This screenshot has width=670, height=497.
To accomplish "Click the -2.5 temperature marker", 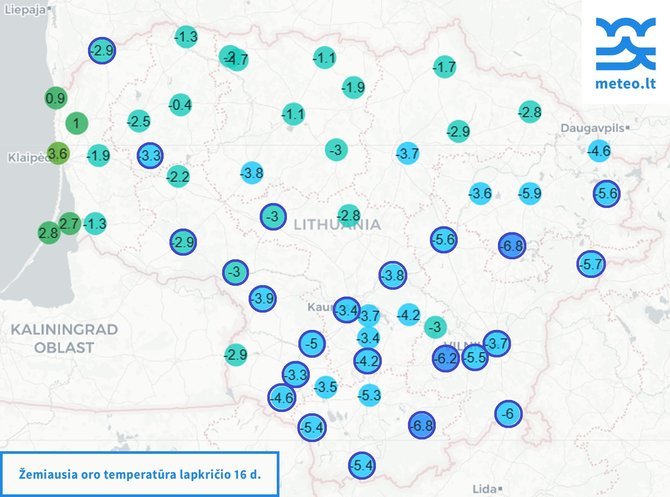I will (139, 121).
